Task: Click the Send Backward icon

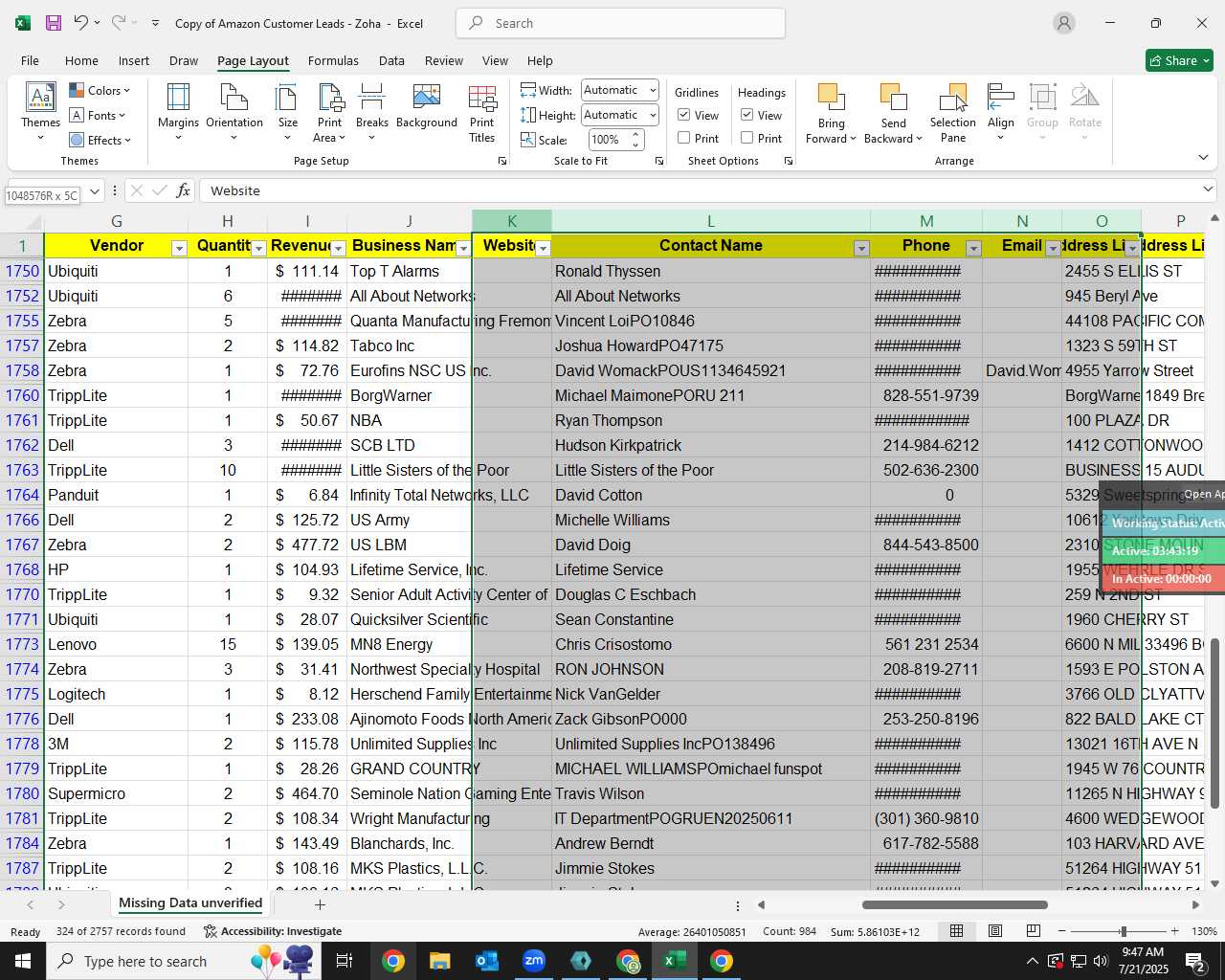Action: click(893, 98)
